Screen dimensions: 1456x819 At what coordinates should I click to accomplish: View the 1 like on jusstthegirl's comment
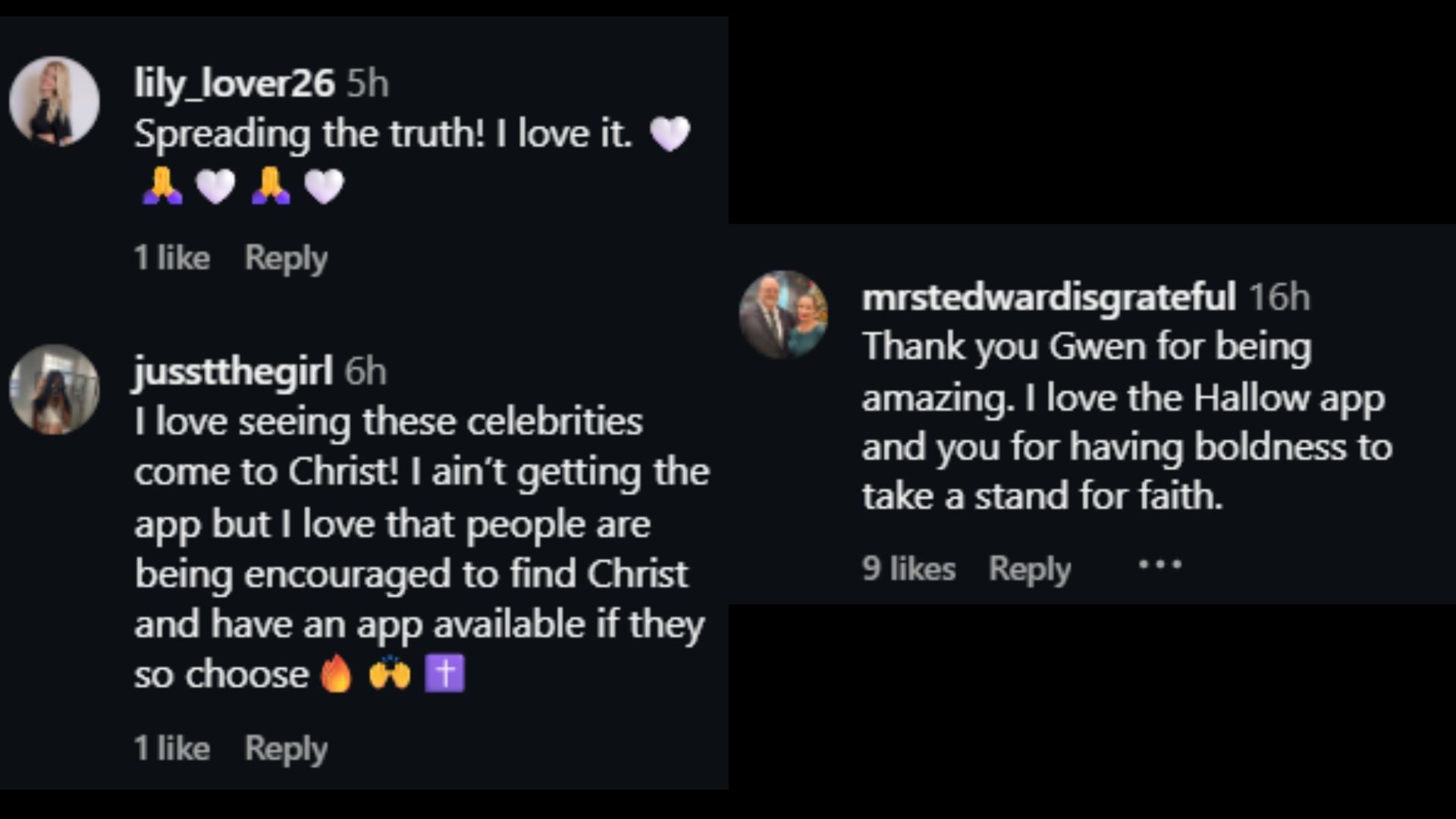(171, 748)
